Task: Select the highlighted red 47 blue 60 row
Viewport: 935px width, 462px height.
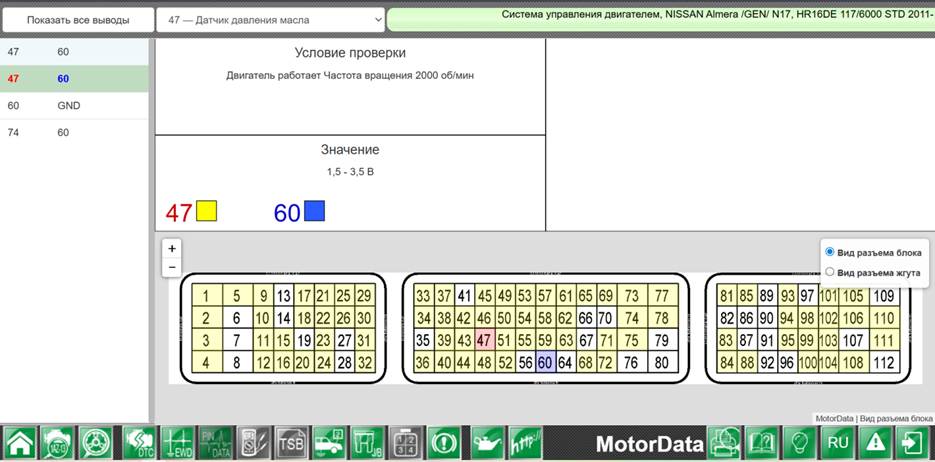Action: [74, 79]
